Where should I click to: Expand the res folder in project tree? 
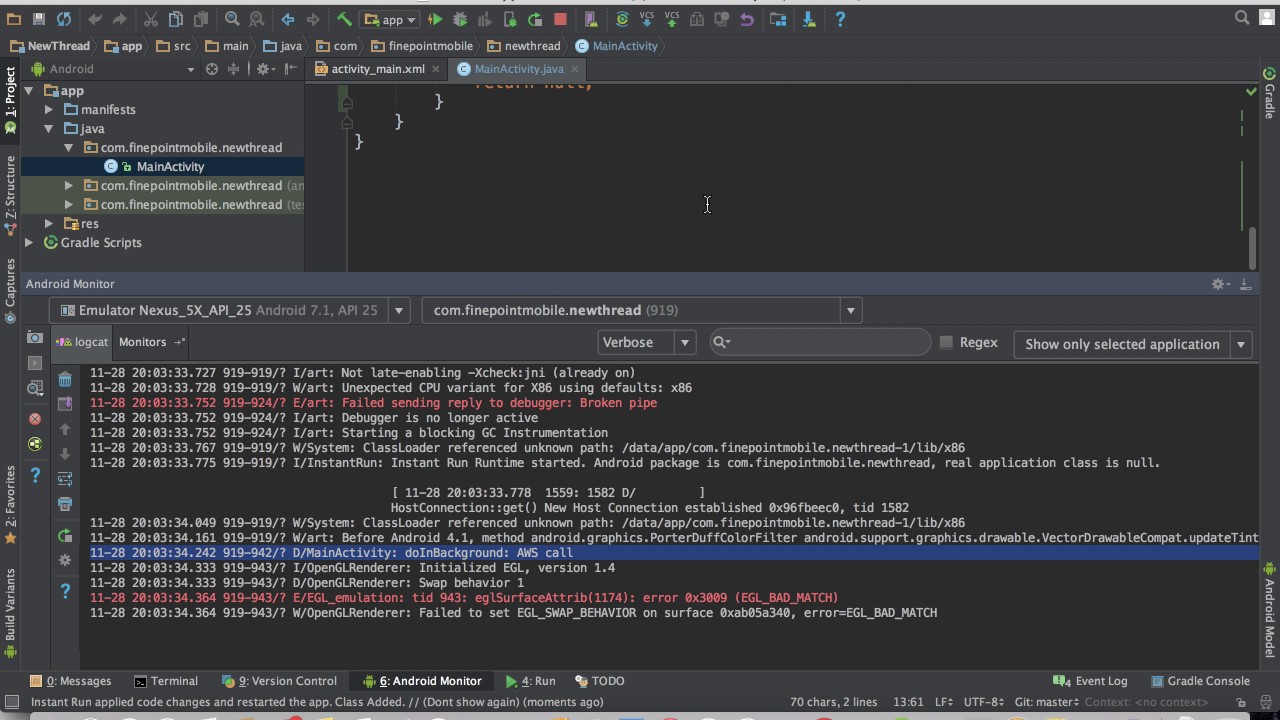coord(49,224)
